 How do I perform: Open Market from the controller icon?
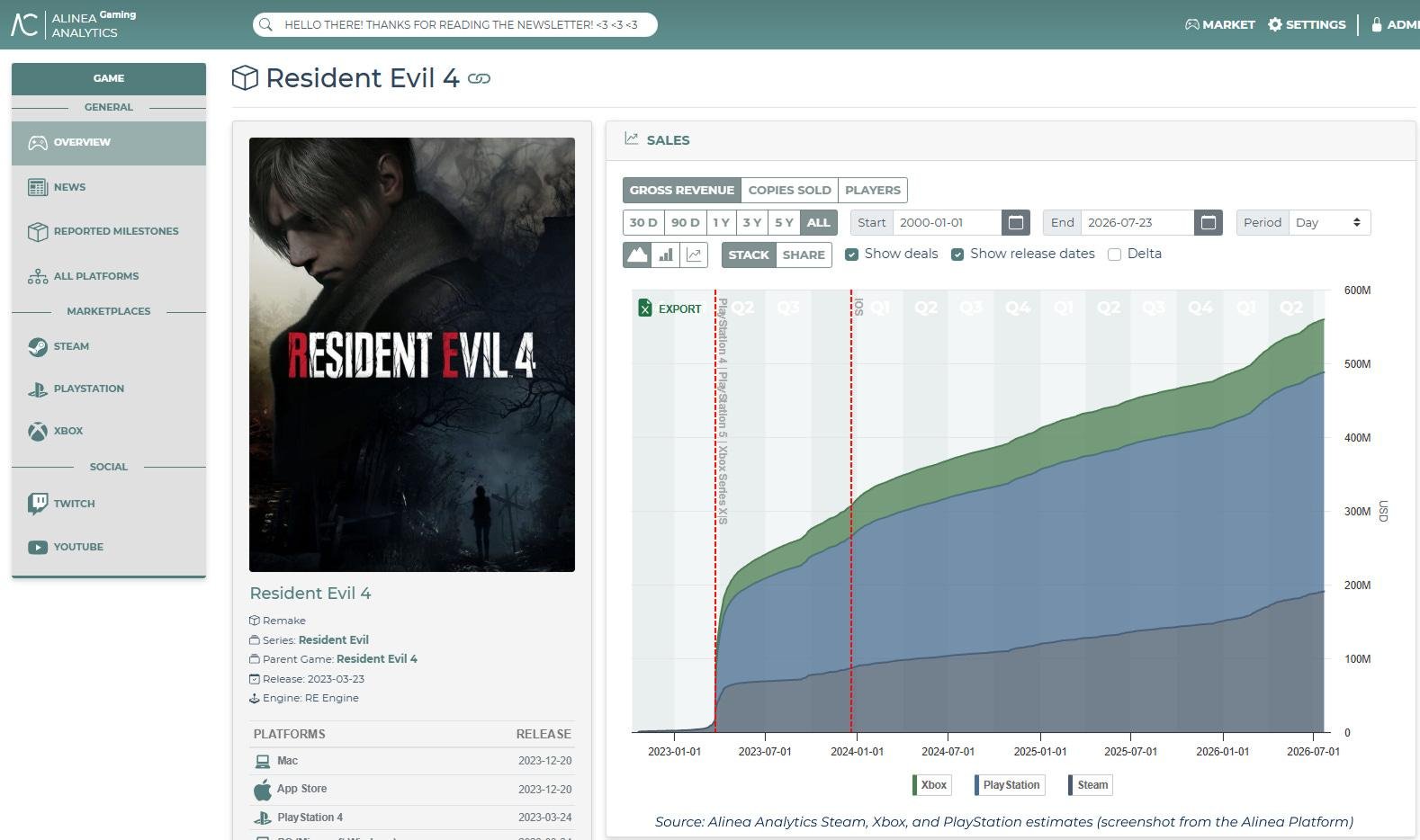1191,24
